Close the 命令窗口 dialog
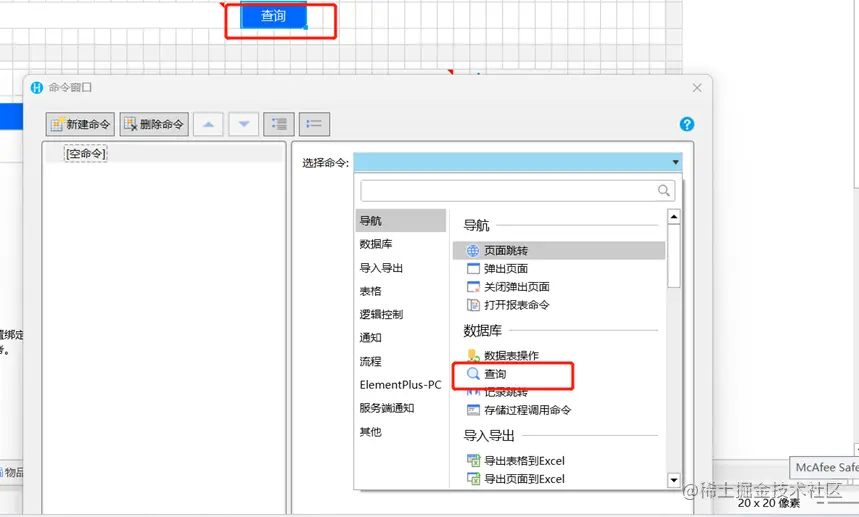 point(697,88)
